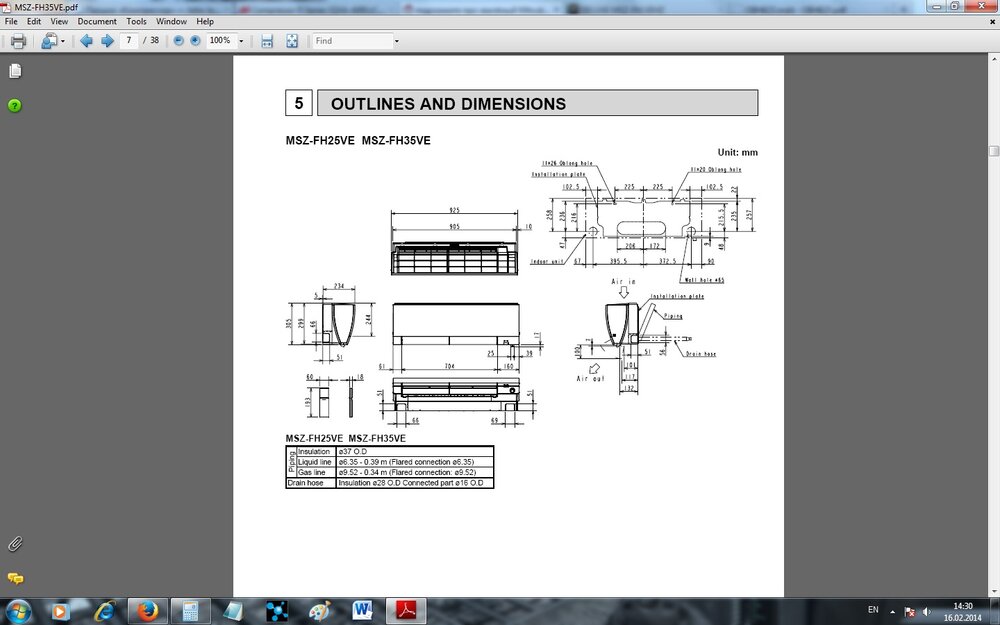
Task: Click the 'MSZ-FH25VE MSZ-FH35VE' title above drawing
Action: [358, 140]
